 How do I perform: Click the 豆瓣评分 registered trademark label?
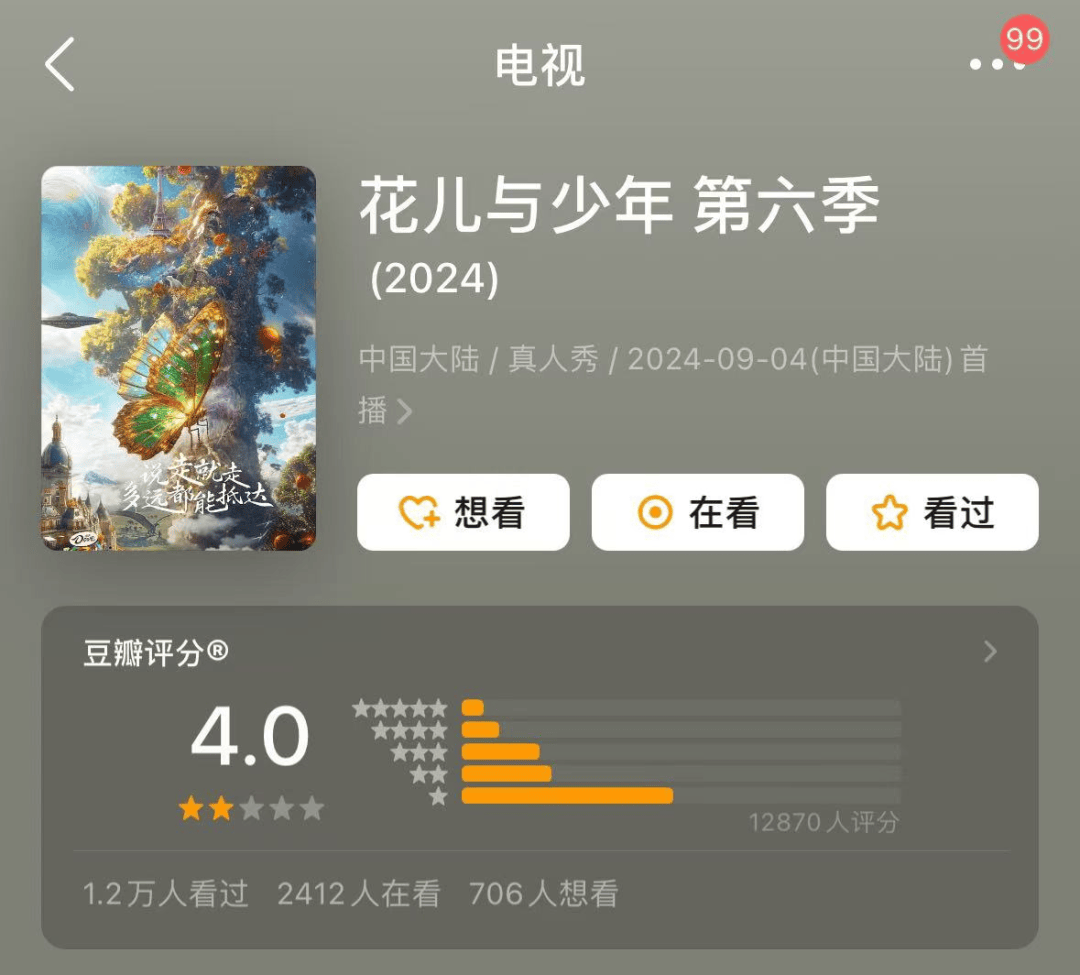(x=156, y=652)
